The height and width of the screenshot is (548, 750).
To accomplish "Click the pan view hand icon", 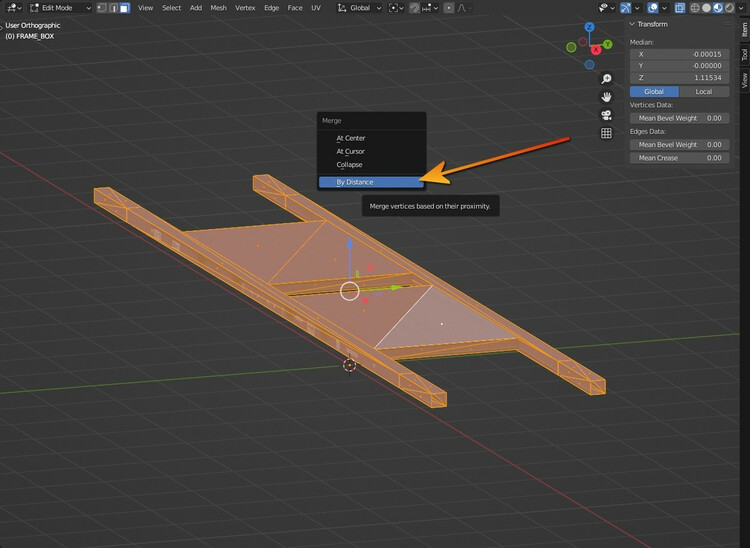I will point(606,97).
